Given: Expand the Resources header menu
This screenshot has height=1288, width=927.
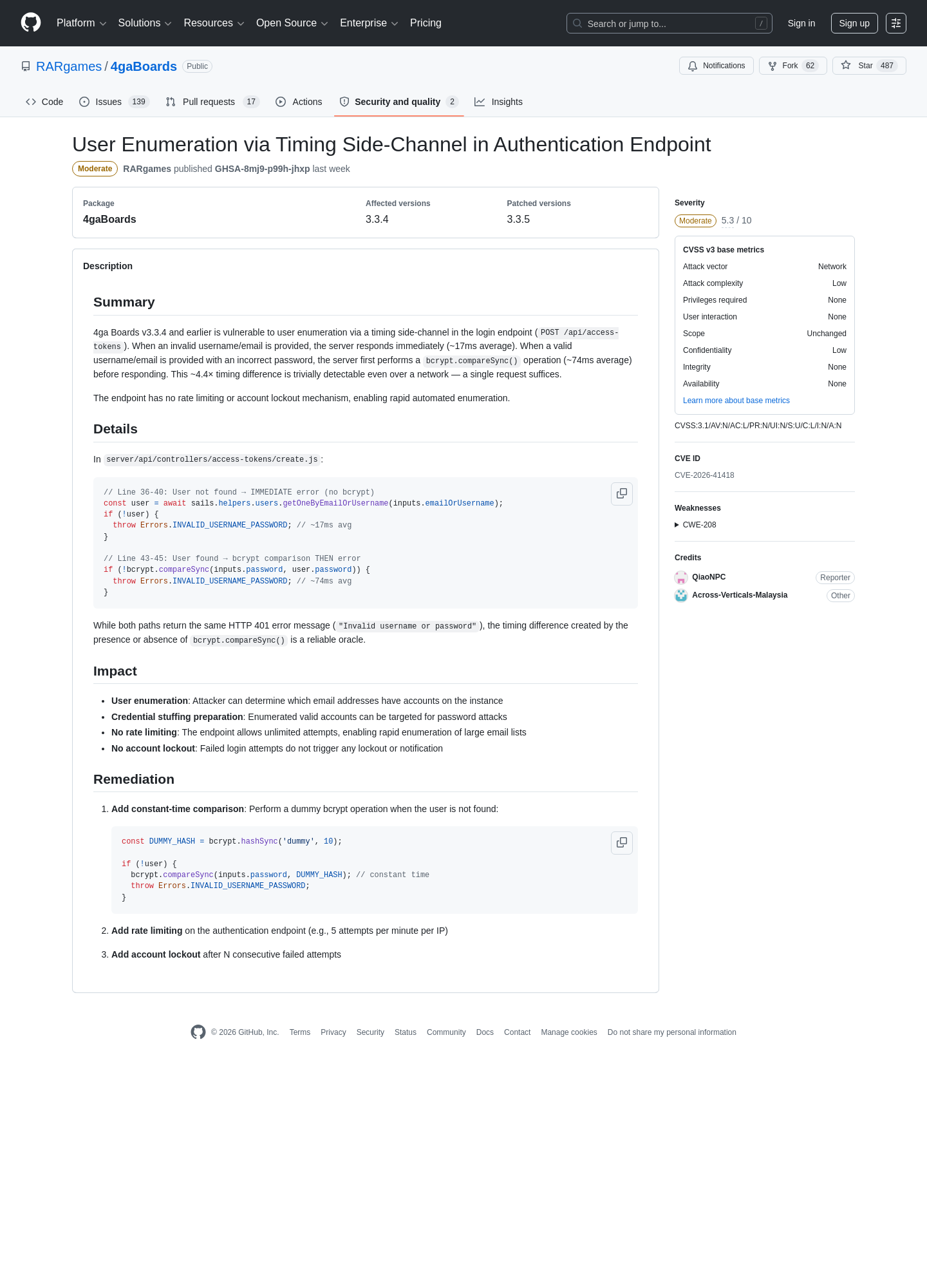Looking at the screenshot, I should pos(214,23).
